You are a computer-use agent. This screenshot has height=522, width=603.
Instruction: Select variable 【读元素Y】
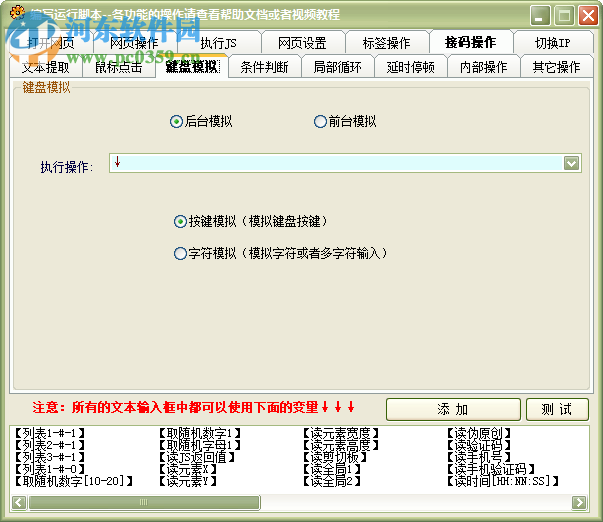187,481
